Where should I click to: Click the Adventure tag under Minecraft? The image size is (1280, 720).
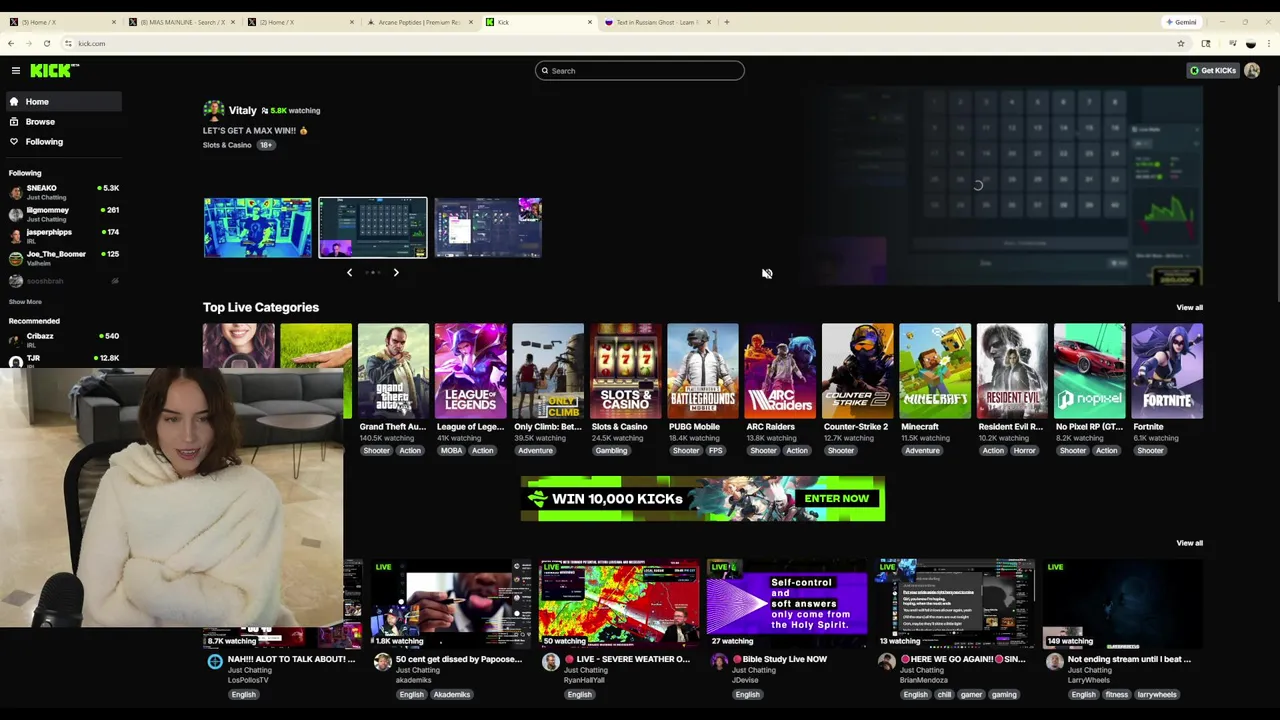coord(922,451)
